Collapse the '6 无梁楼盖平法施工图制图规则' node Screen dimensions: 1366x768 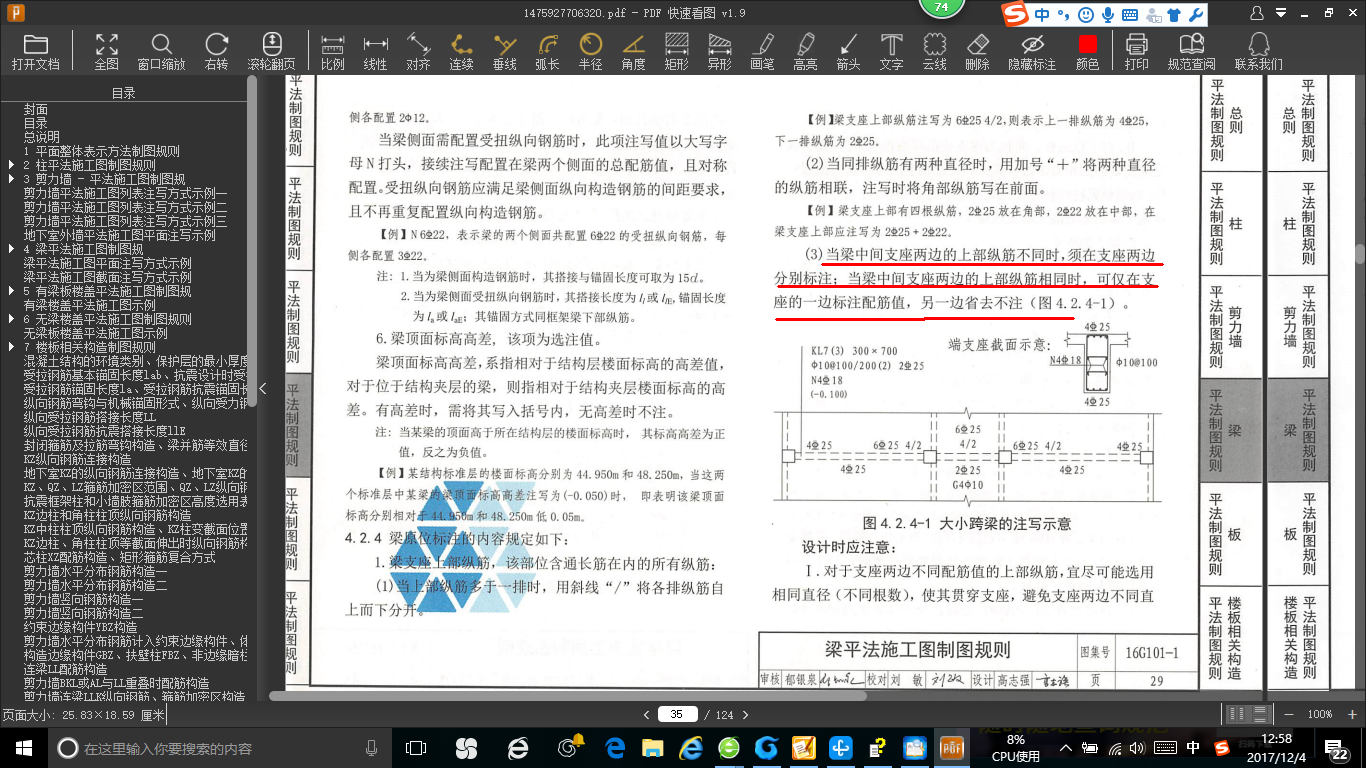tap(12, 319)
